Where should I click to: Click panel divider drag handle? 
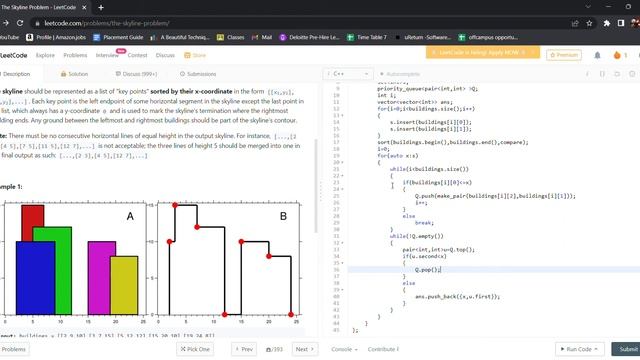point(320,191)
